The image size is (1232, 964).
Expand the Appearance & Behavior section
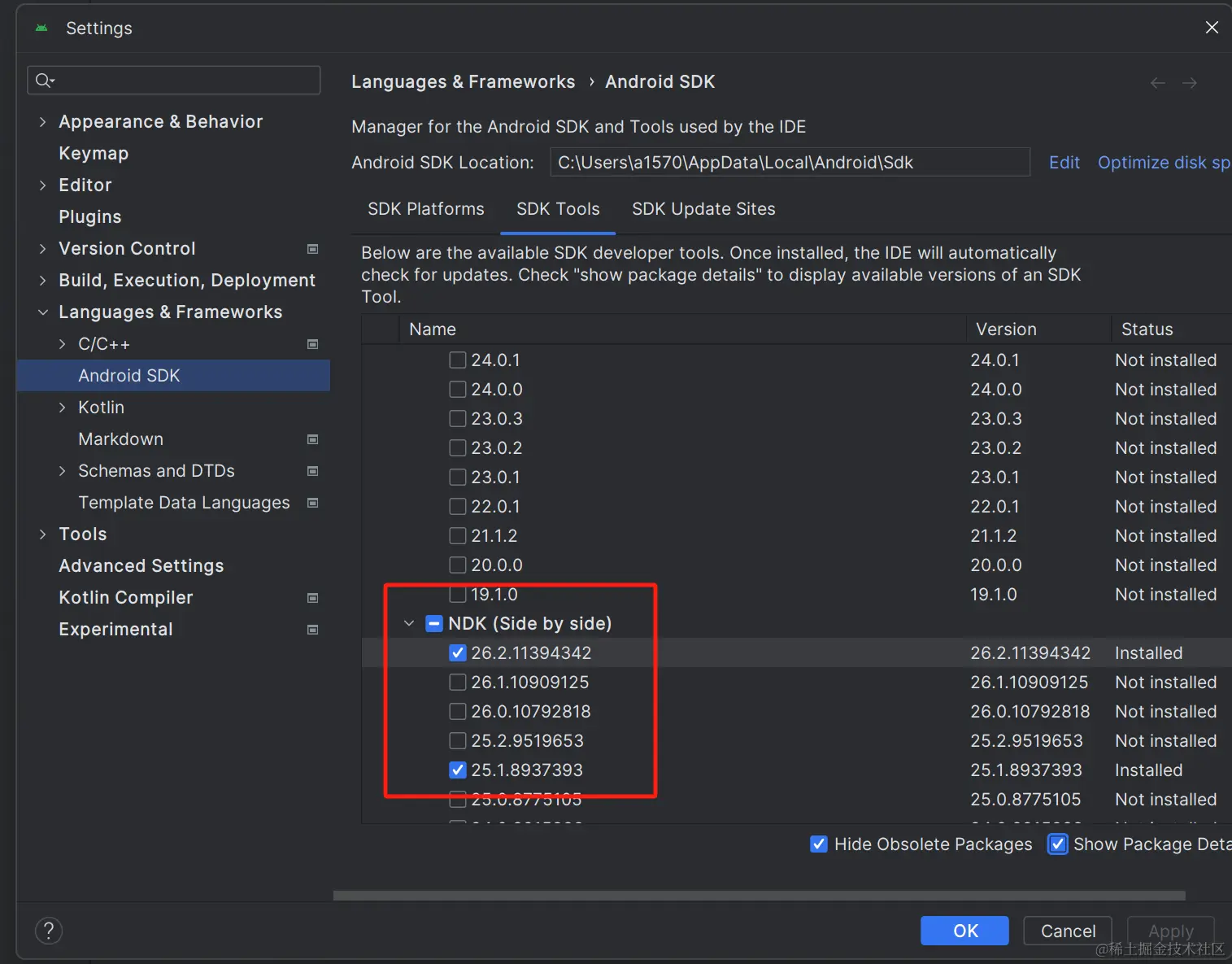(x=42, y=121)
